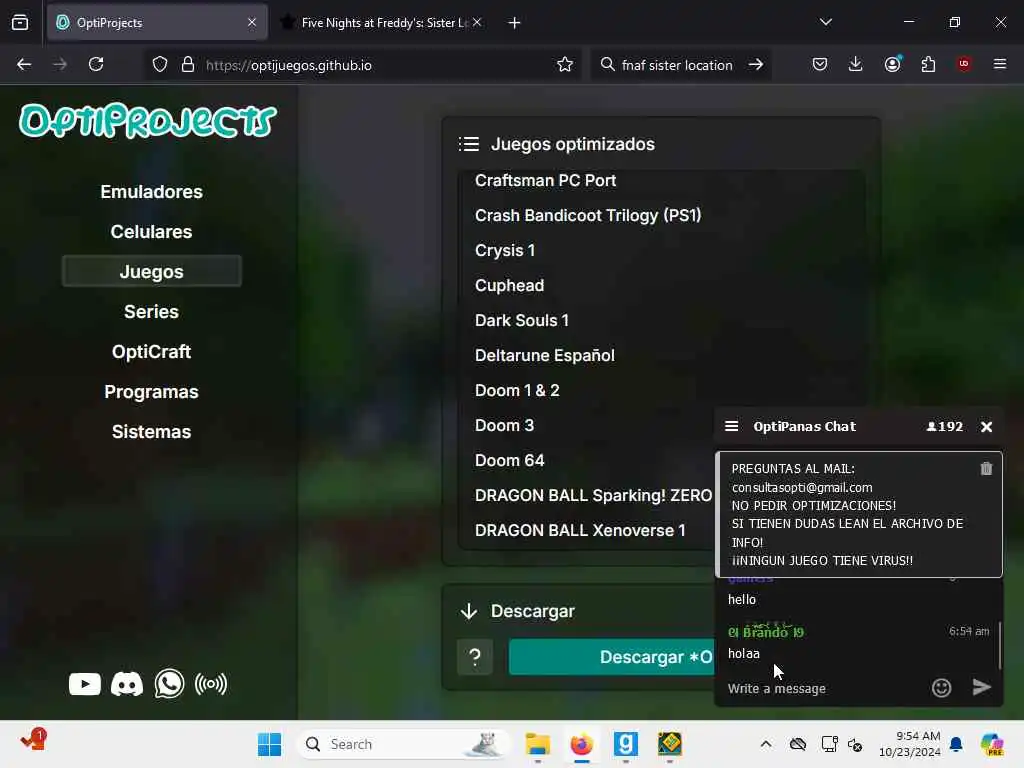Screen dimensions: 1024x768
Task: Open the Firefox View icon
Action: point(20,23)
